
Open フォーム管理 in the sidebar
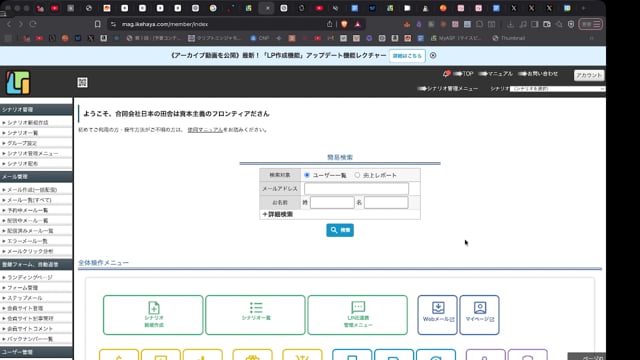(22, 288)
